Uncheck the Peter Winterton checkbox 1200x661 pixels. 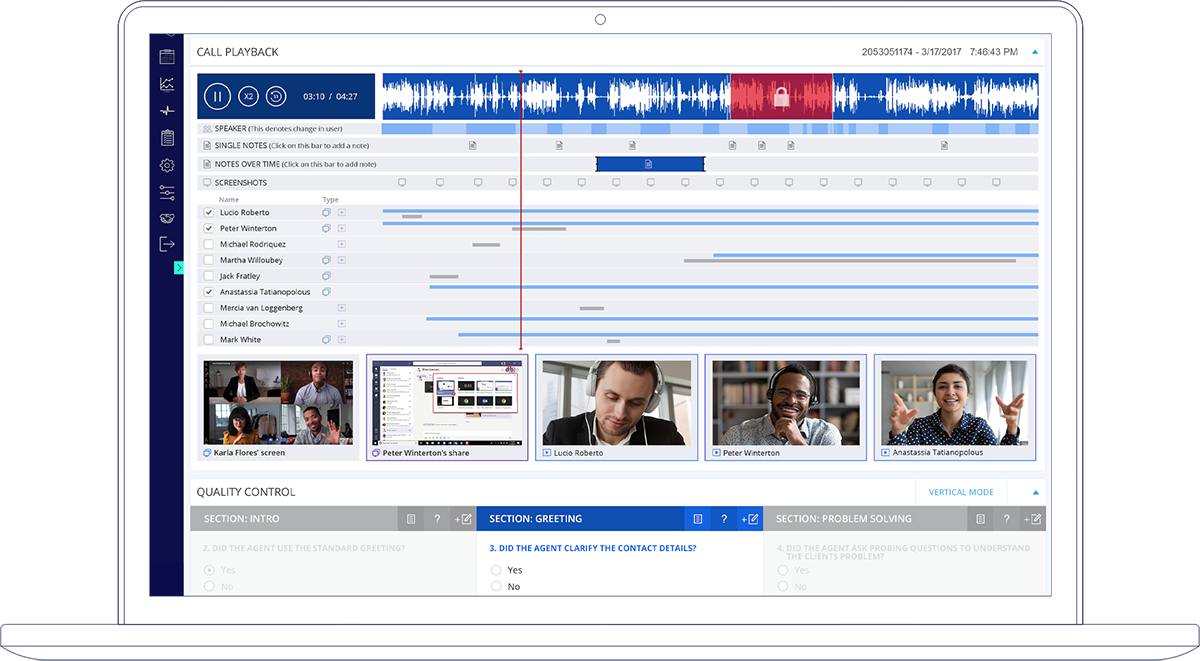pos(209,229)
